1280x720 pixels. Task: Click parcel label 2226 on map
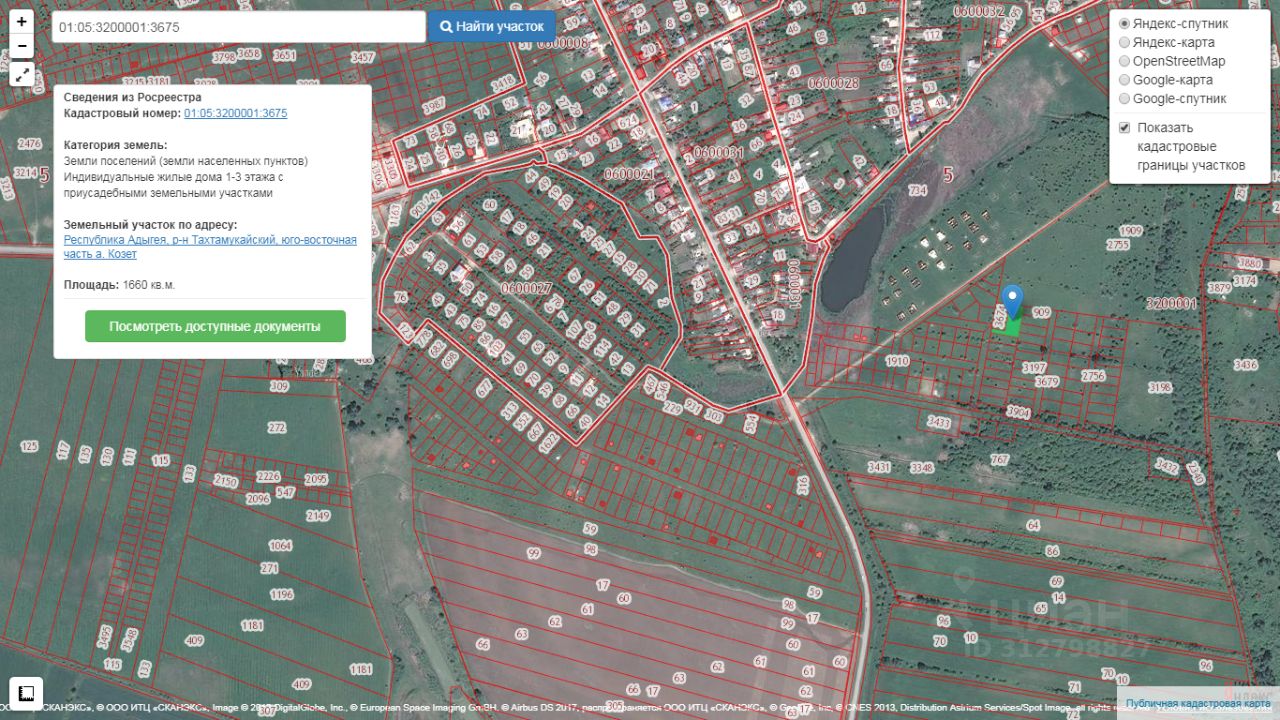pos(269,476)
